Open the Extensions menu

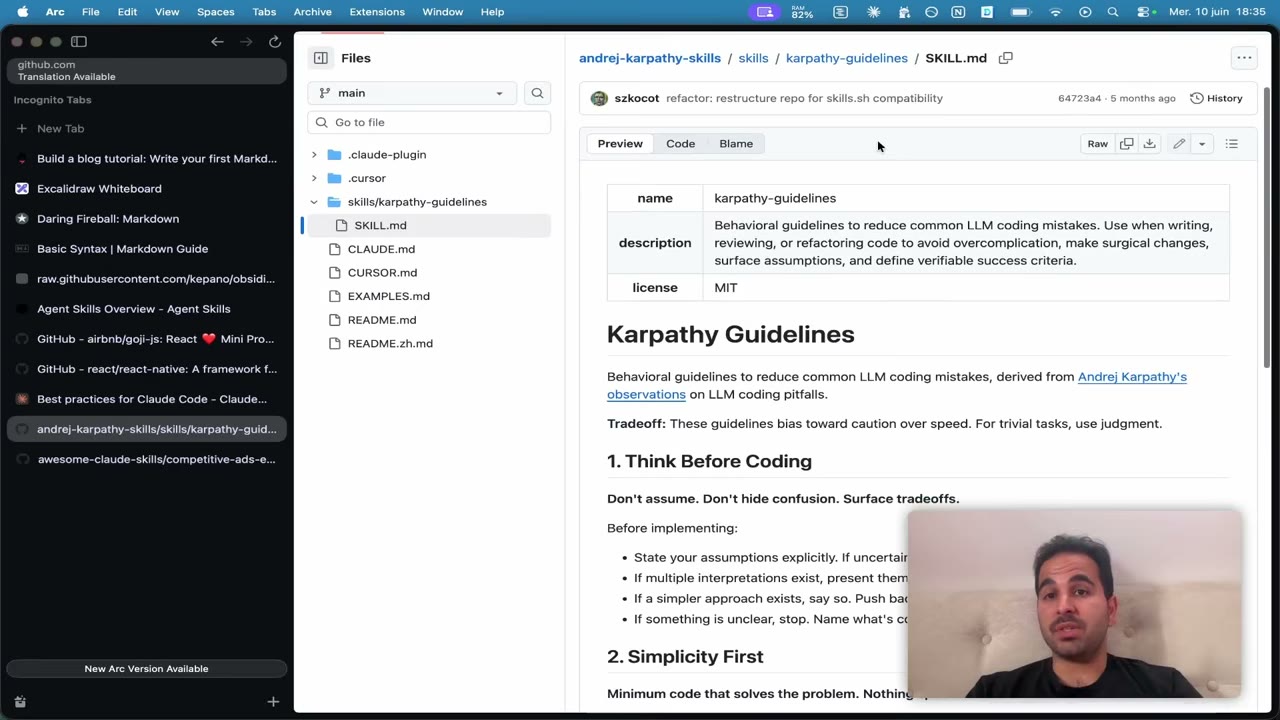coord(377,12)
